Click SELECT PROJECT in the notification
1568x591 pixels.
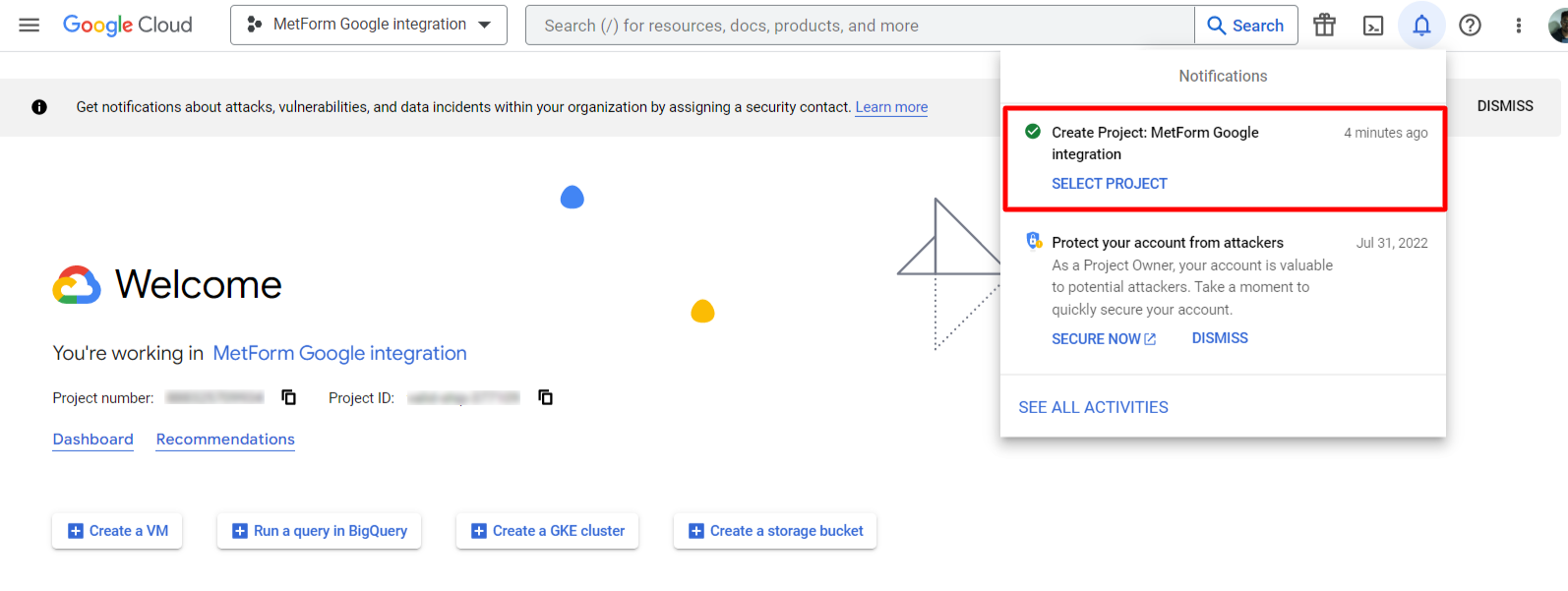click(x=1110, y=184)
